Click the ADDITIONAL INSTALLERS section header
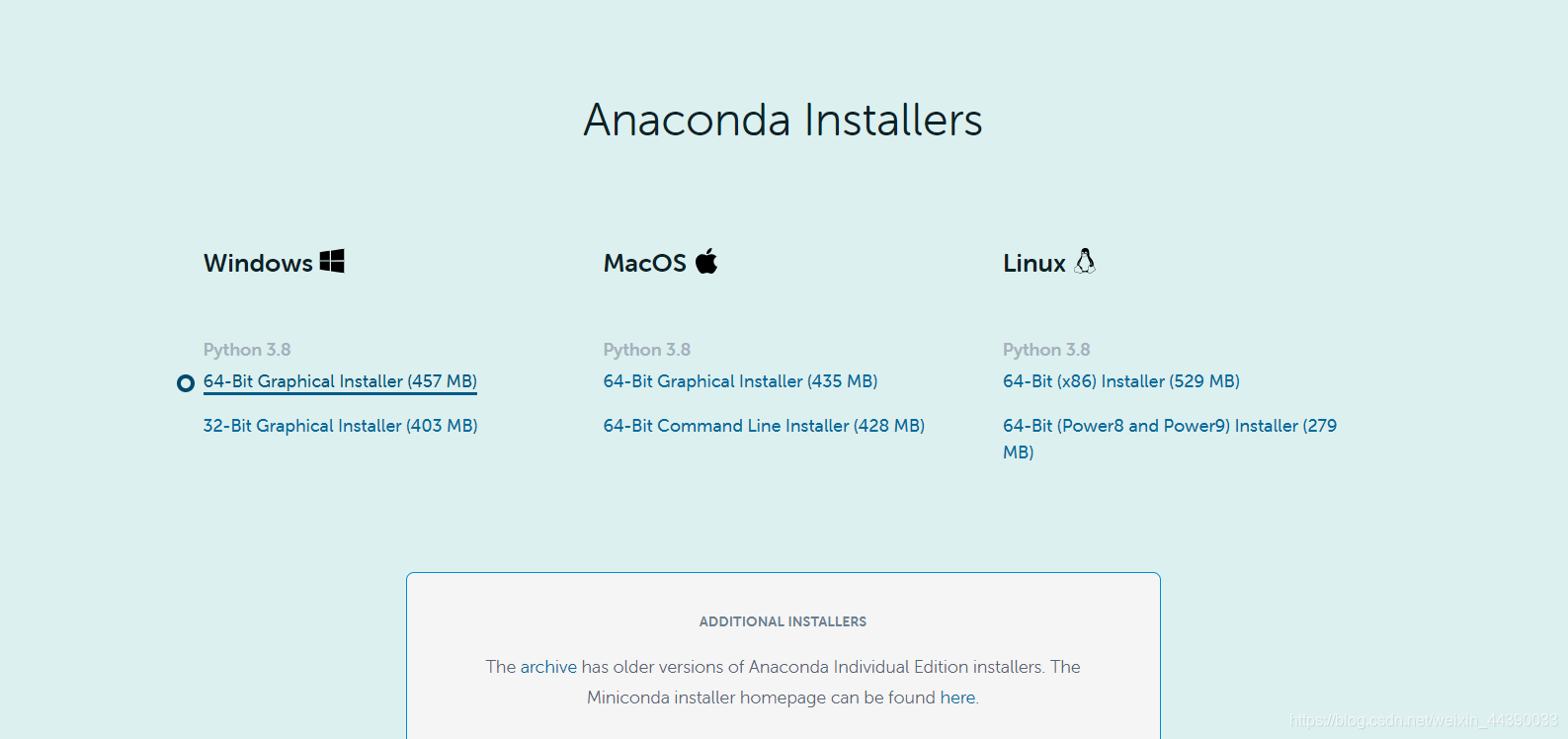This screenshot has height=739, width=1568. pos(783,621)
